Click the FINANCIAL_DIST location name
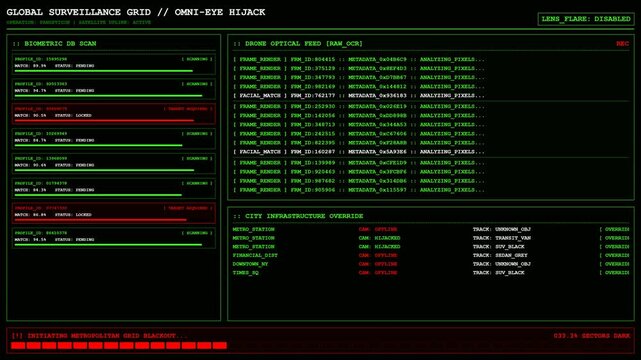This screenshot has height=360, width=641. (255, 255)
